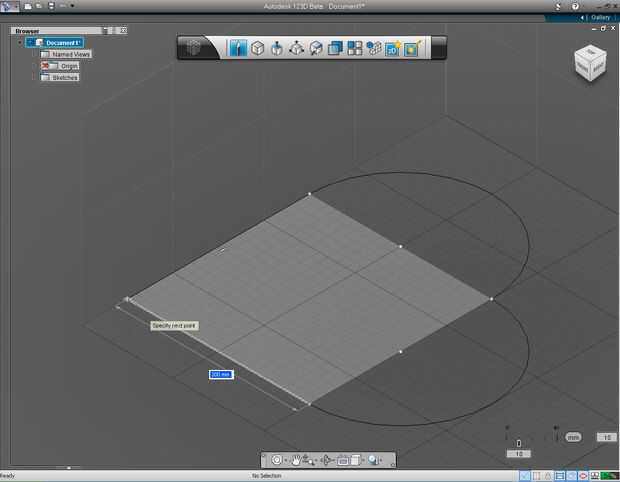
Task: Select Sketches folder in the browser
Action: click(x=65, y=77)
